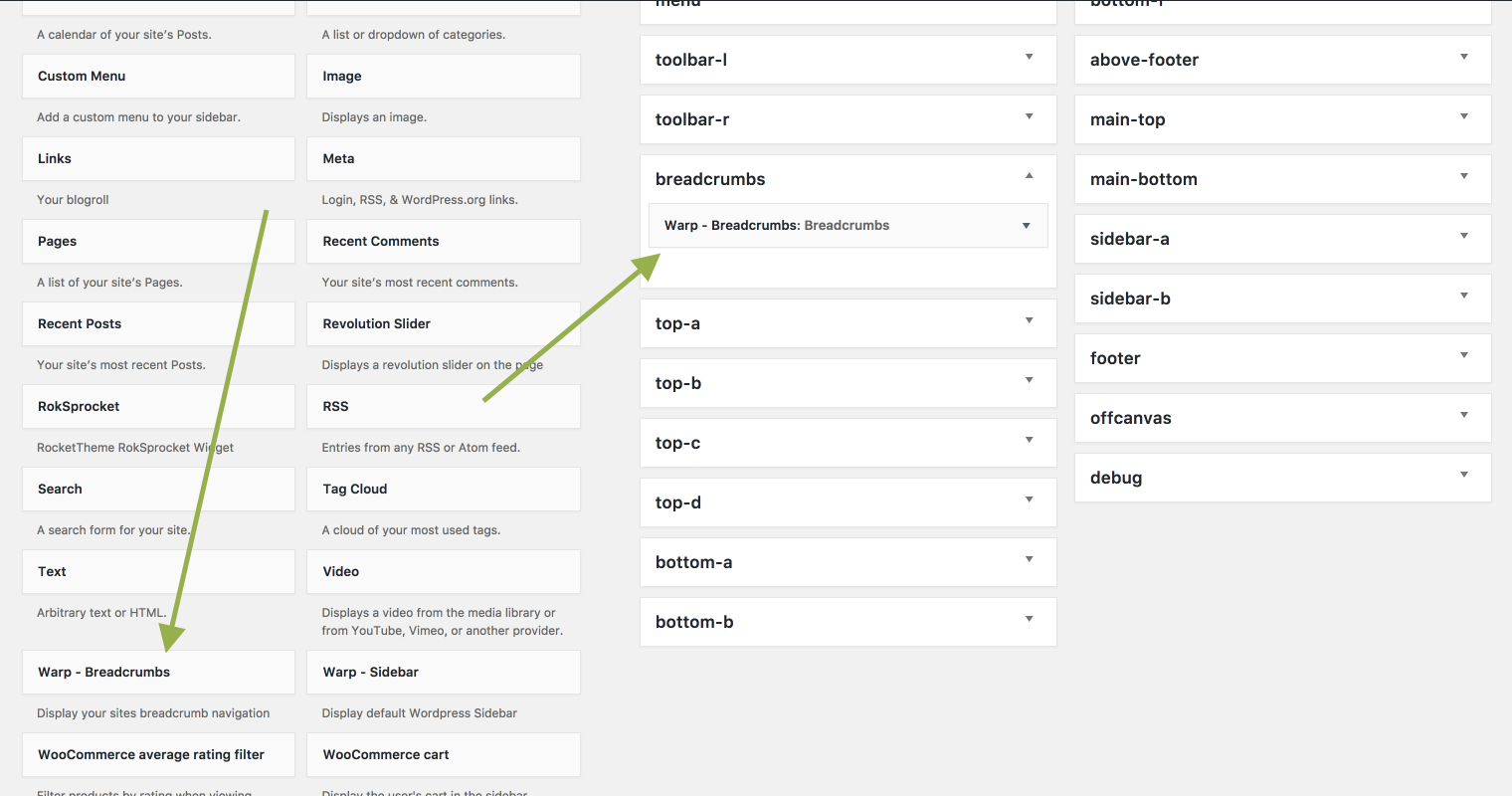Click the debug area title

1116,478
